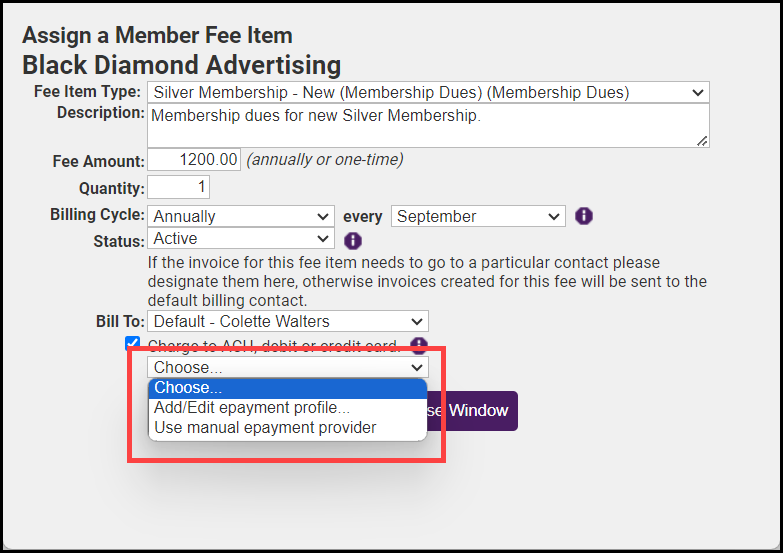Click the Description box resize handle
The width and height of the screenshot is (783, 553).
click(703, 141)
